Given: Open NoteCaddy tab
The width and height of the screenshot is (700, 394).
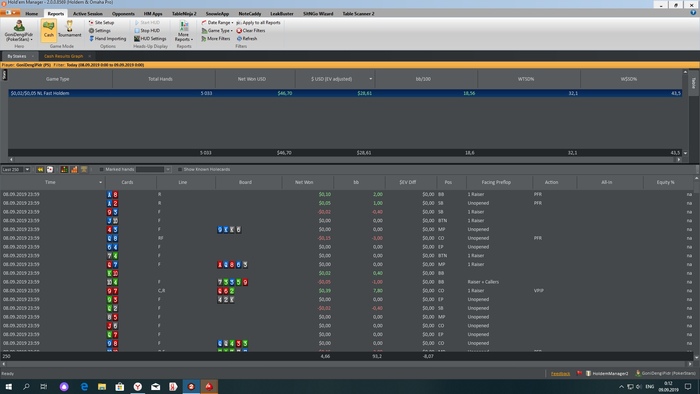Looking at the screenshot, I should [250, 13].
